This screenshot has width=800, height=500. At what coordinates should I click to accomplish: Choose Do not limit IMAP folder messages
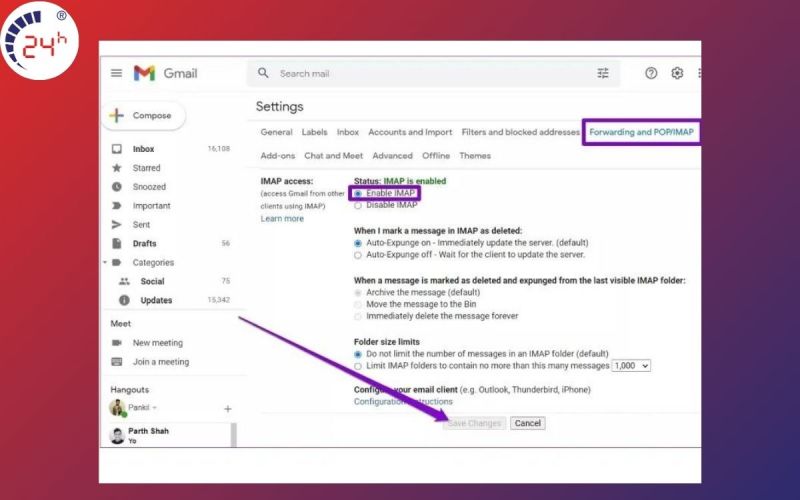pos(358,354)
